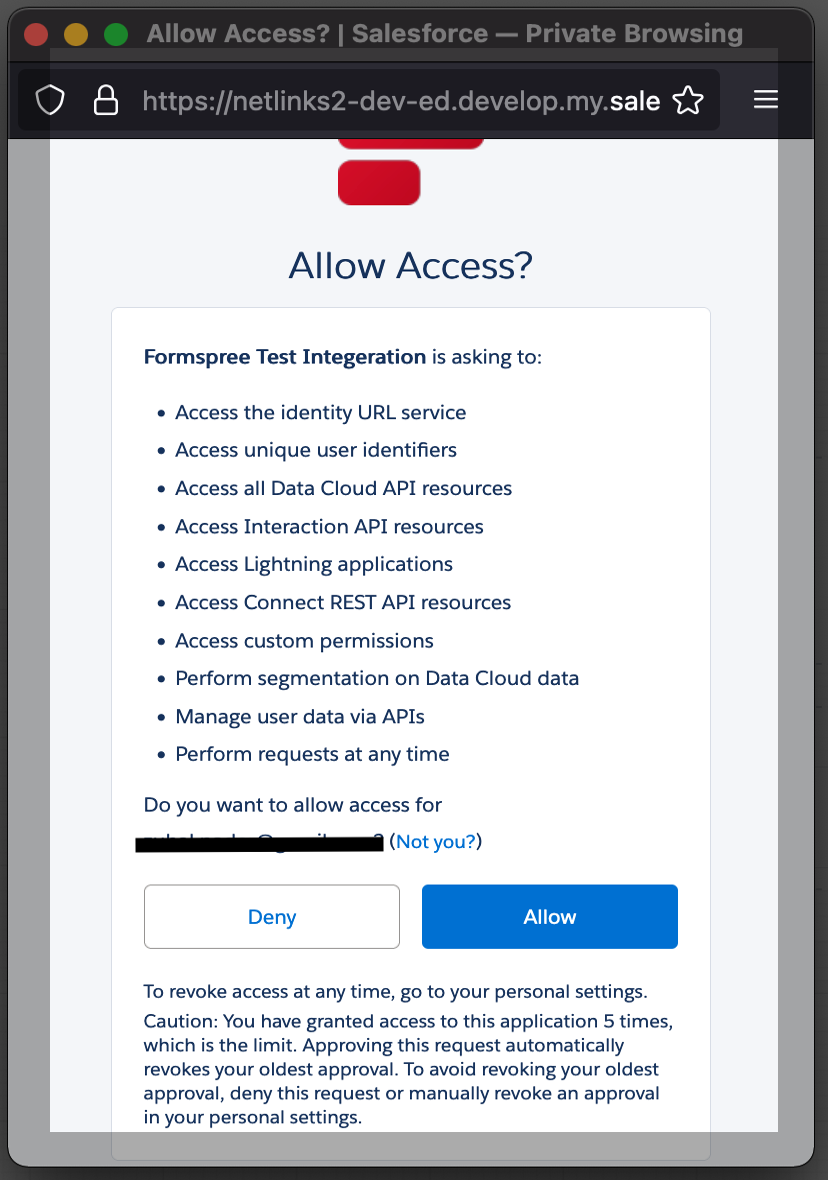Minimize window with yellow traffic light button
The image size is (828, 1180).
tap(76, 33)
